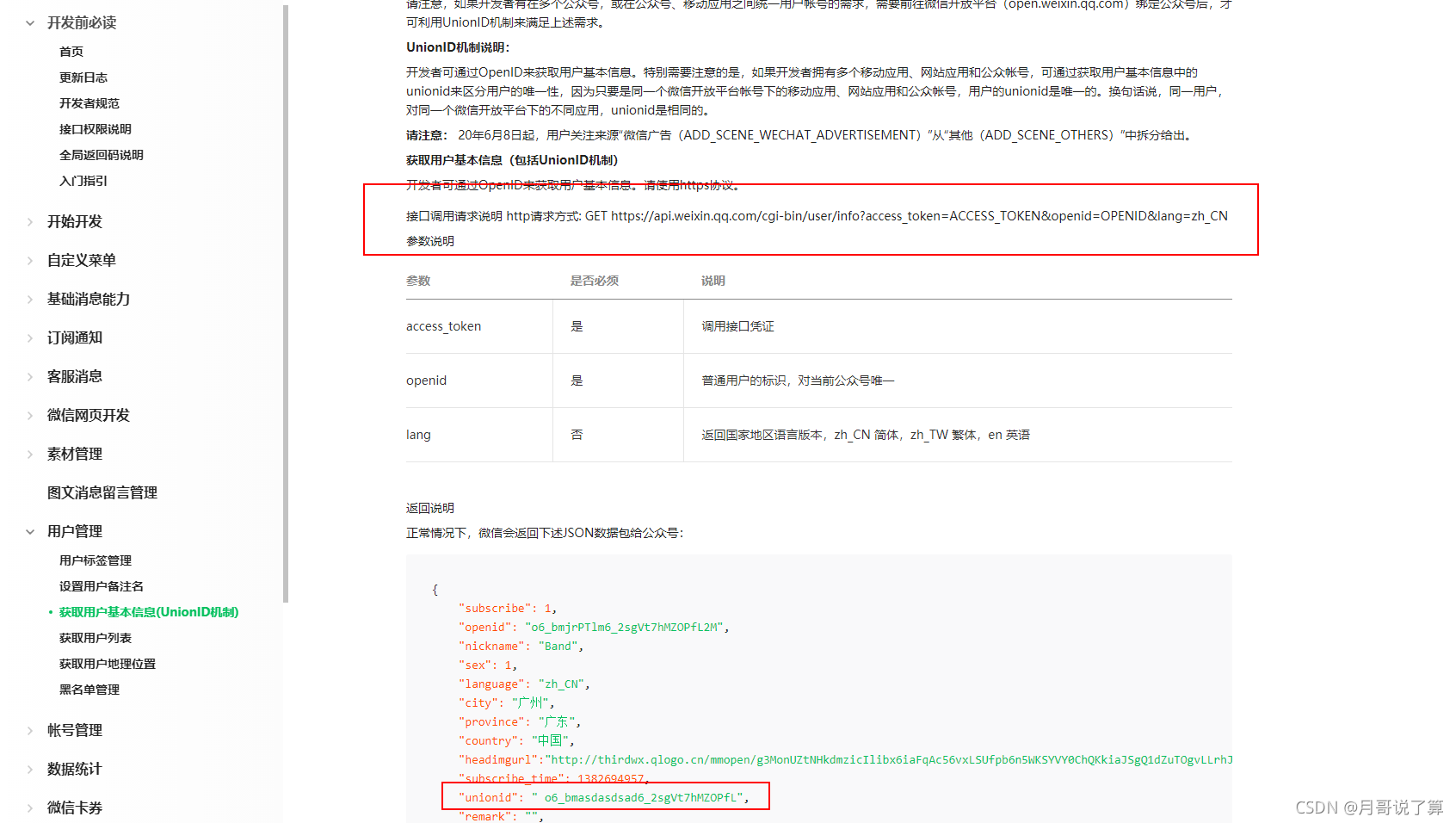1456x823 pixels.
Task: Expand the 微信卡券 sidebar section
Action: 75,808
